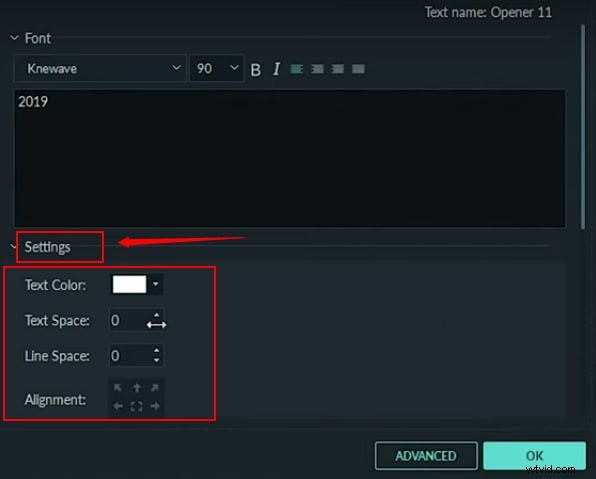Viewport: 596px width, 479px height.
Task: Center align the text
Action: click(317, 69)
